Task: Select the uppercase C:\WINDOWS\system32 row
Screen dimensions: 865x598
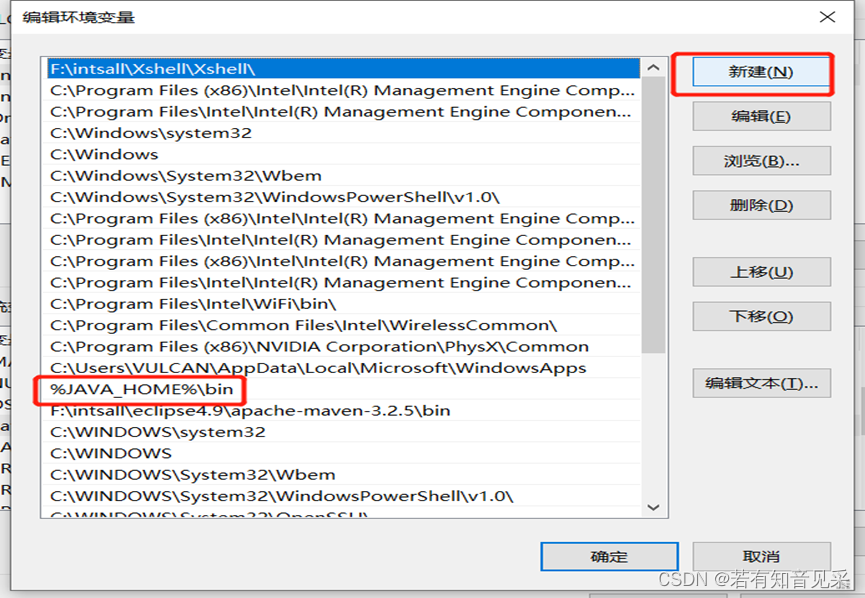Action: pos(342,432)
